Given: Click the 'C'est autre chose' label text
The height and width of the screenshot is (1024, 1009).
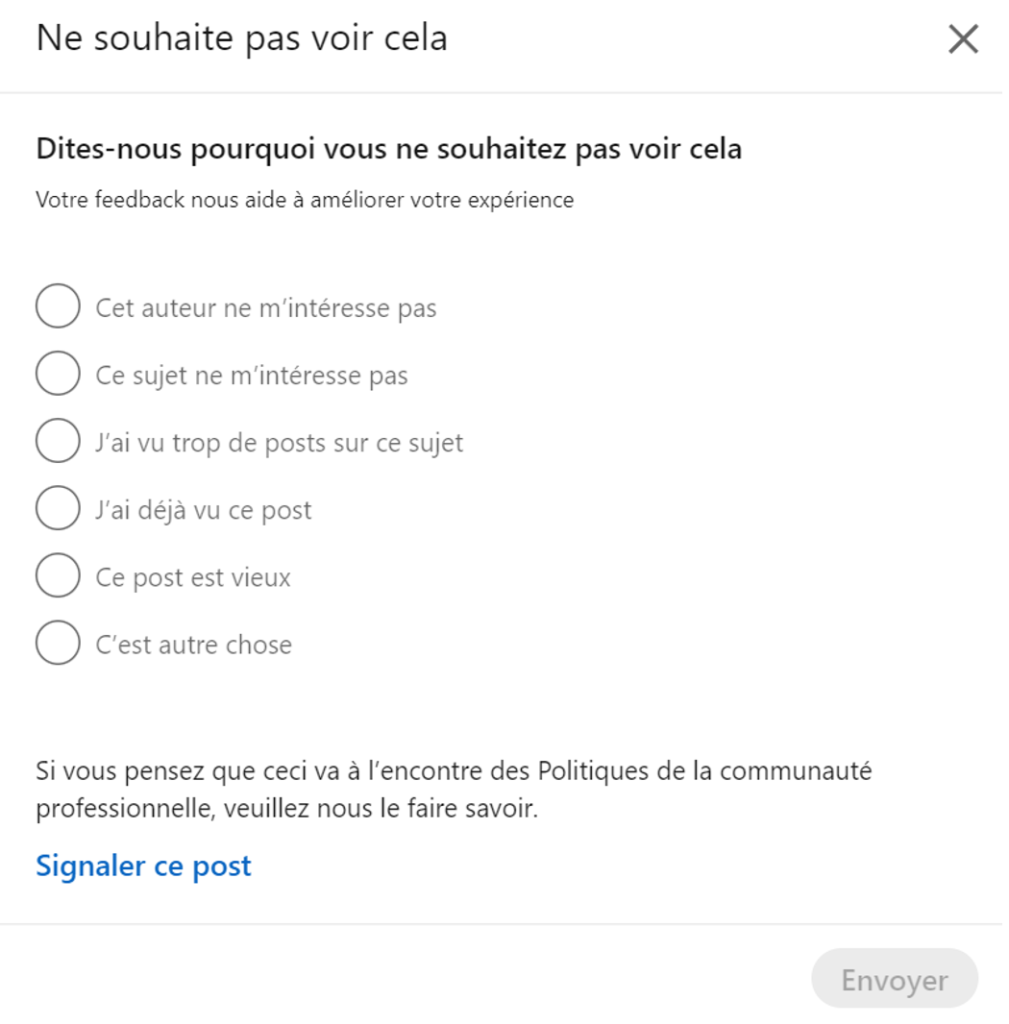Looking at the screenshot, I should click(x=194, y=645).
